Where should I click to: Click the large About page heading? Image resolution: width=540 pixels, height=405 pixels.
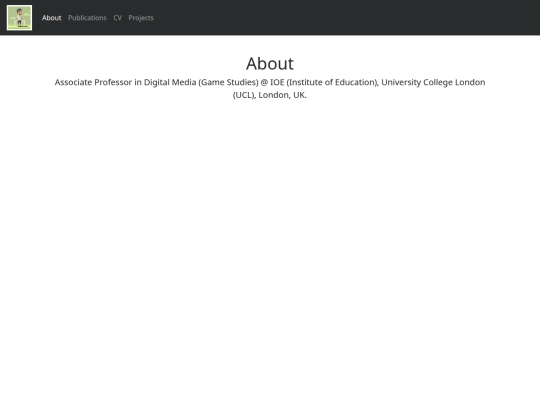click(270, 64)
